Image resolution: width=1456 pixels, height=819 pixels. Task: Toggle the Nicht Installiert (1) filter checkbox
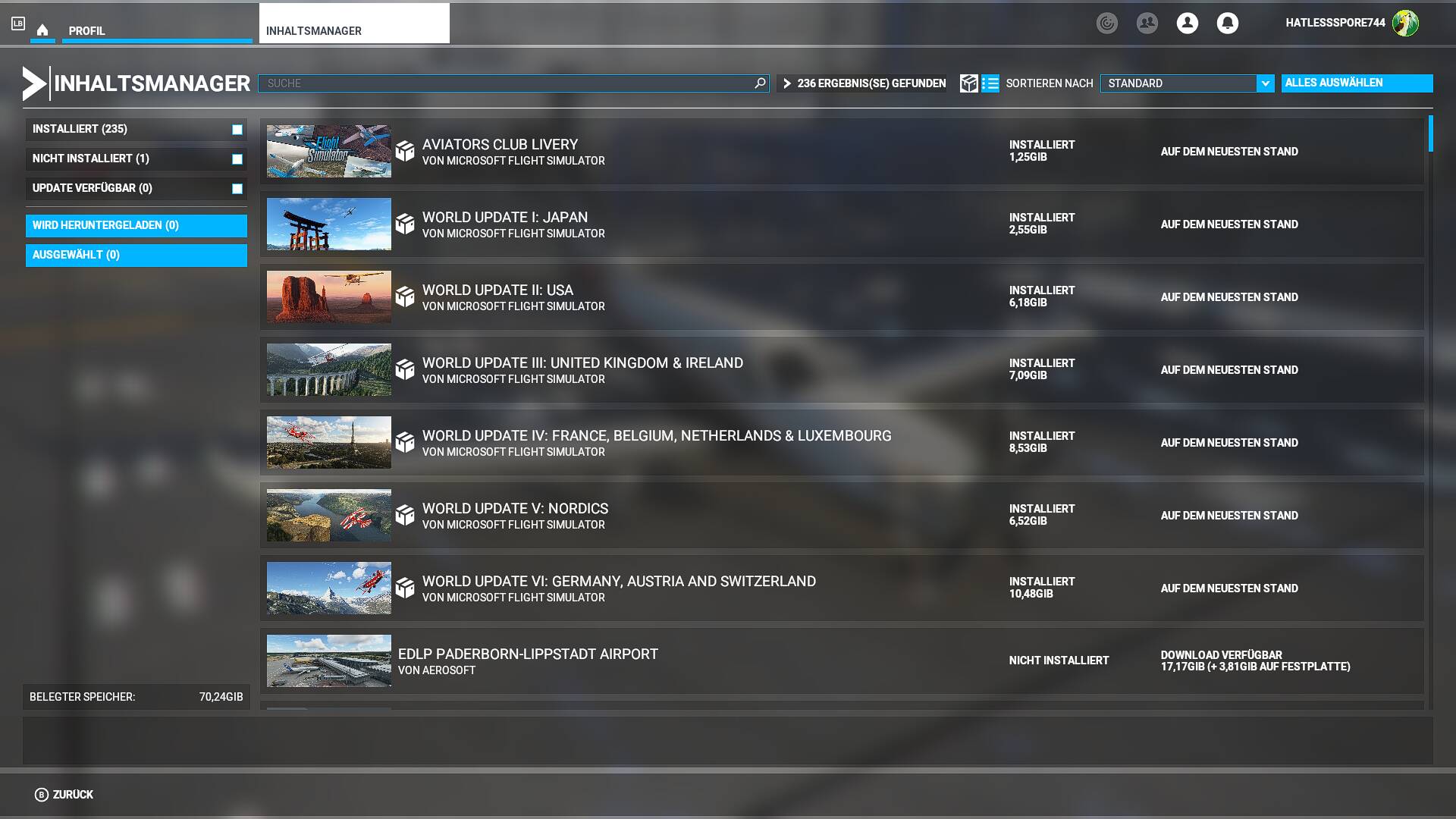pos(237,159)
